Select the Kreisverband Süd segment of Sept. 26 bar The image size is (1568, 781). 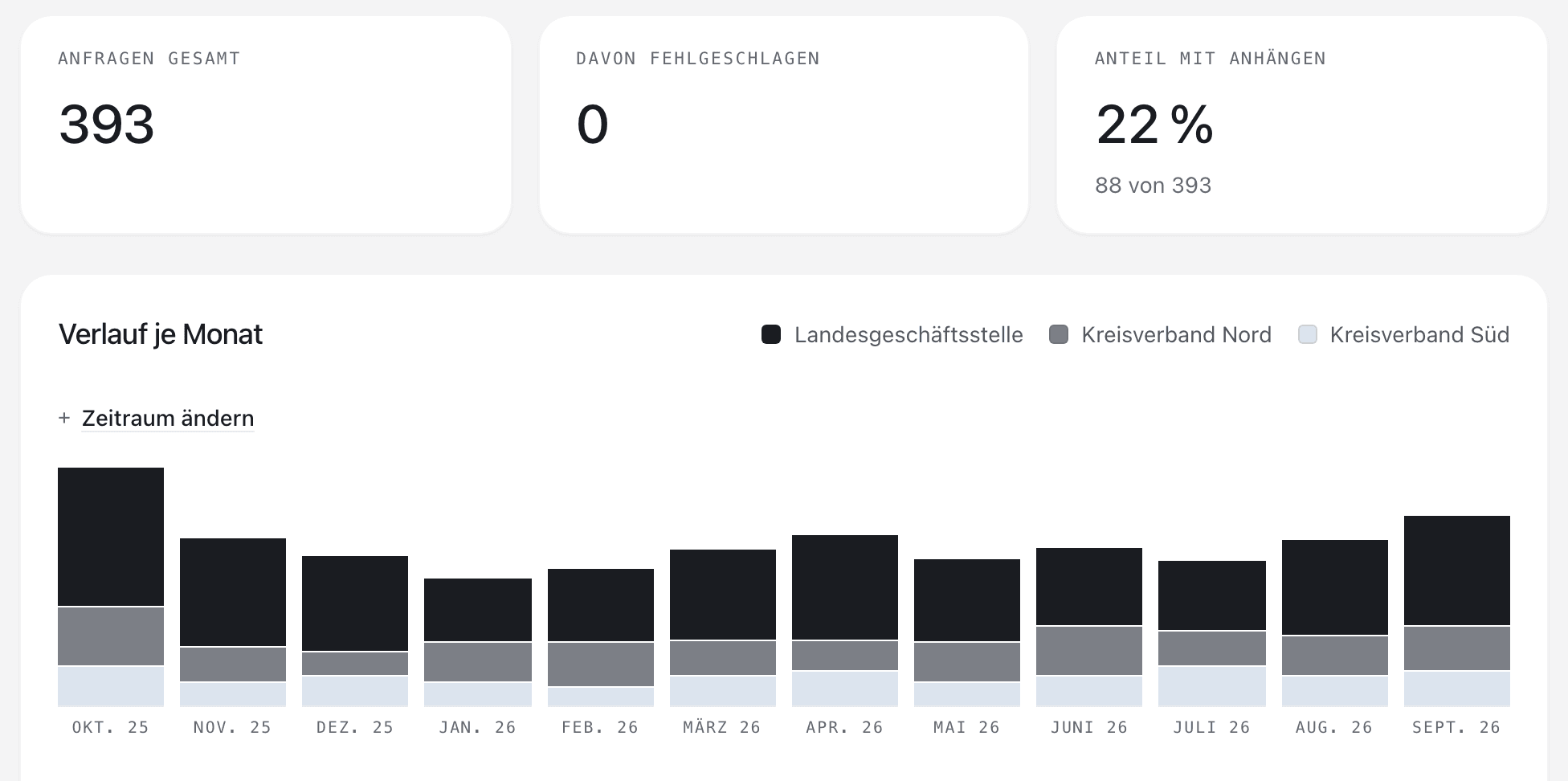click(1457, 689)
